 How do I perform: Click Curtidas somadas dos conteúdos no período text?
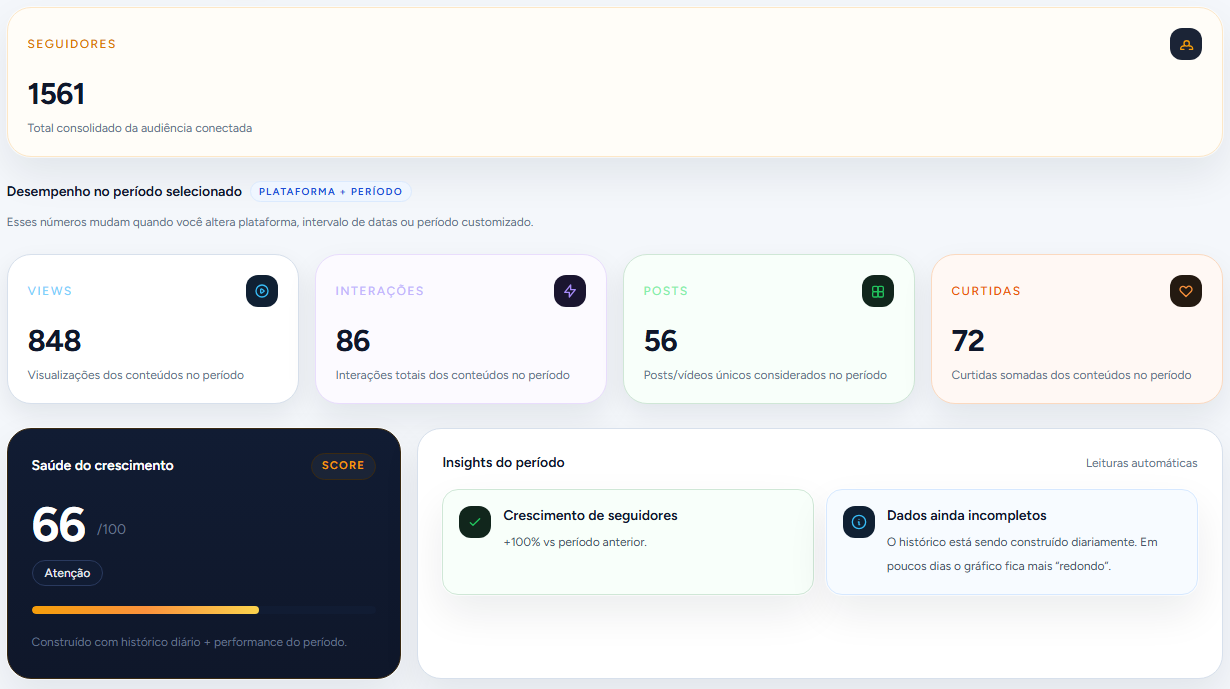pyautogui.click(x=1071, y=375)
